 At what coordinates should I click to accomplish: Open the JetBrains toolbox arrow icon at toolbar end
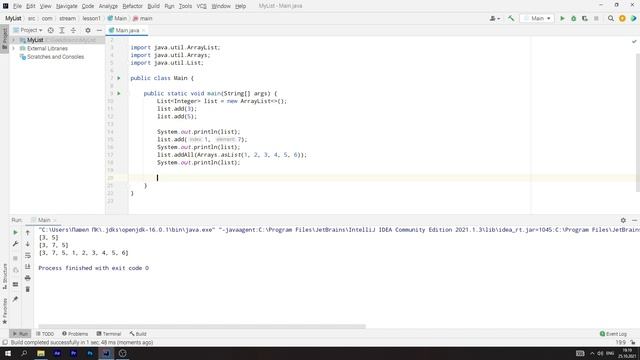click(x=633, y=18)
